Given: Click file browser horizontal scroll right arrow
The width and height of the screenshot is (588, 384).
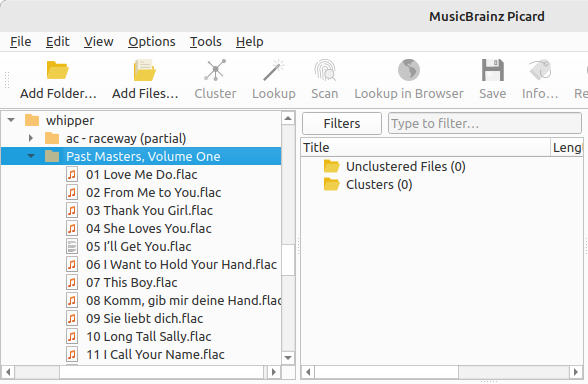Looking at the screenshot, I should (x=274, y=372).
